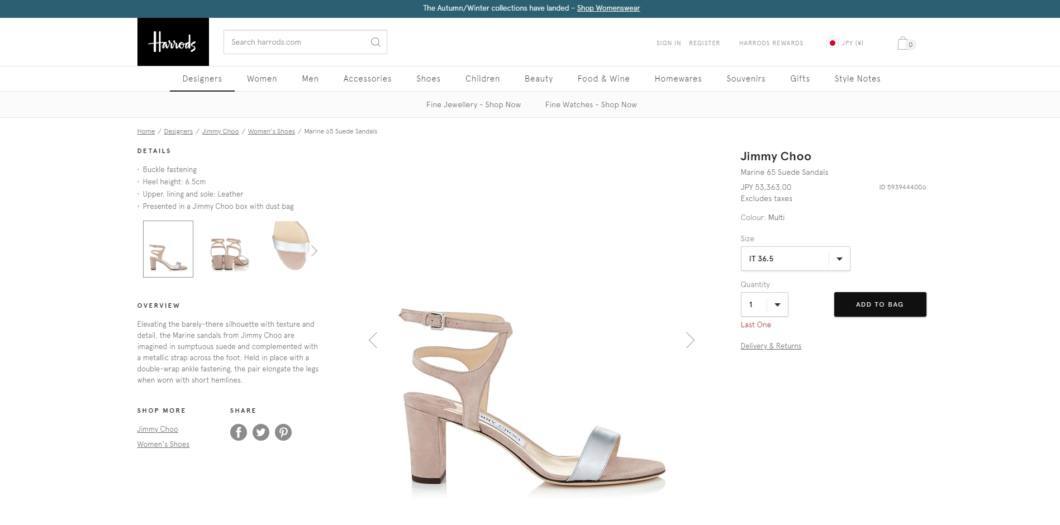Click the 'Last One' stock notice
This screenshot has height=525, width=1060.
[x=756, y=325]
